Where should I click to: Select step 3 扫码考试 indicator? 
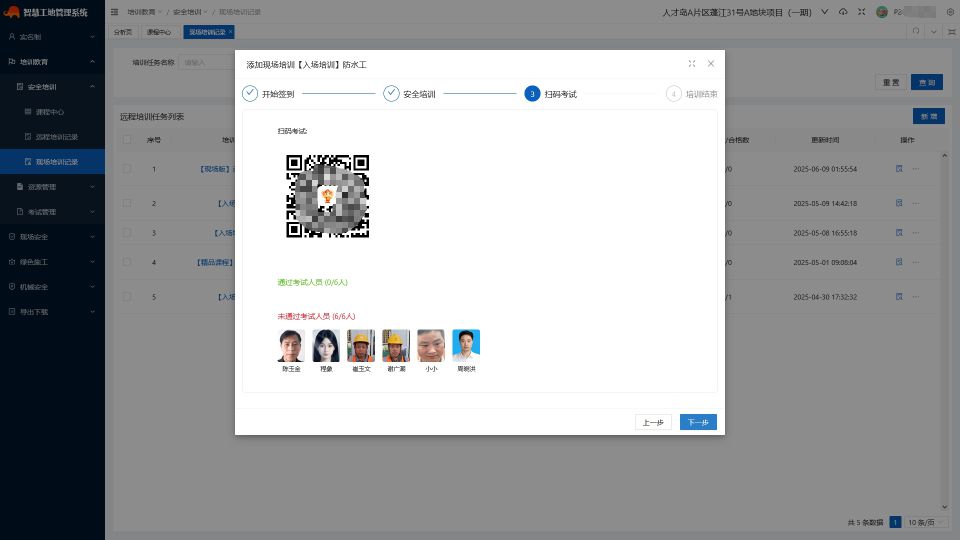[x=532, y=94]
